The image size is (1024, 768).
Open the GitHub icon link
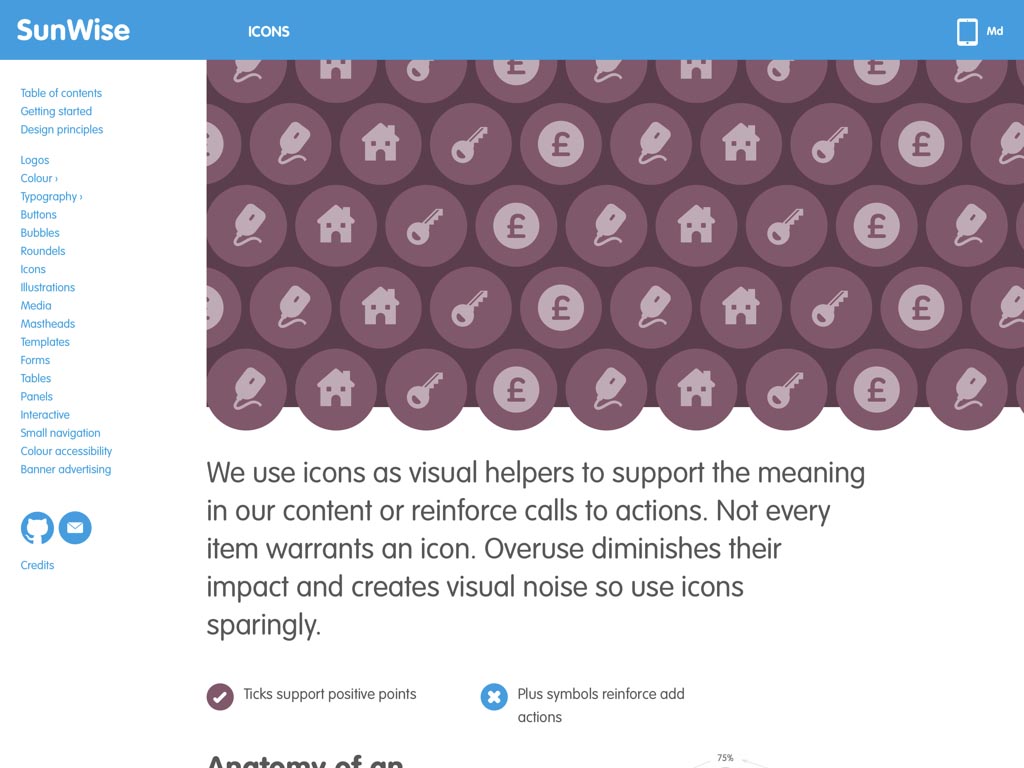[x=37, y=528]
